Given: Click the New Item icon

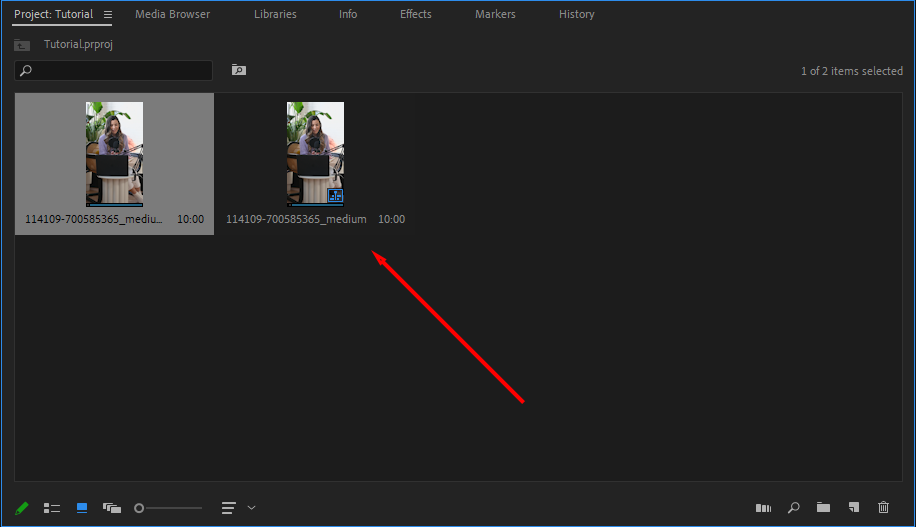Looking at the screenshot, I should (853, 507).
